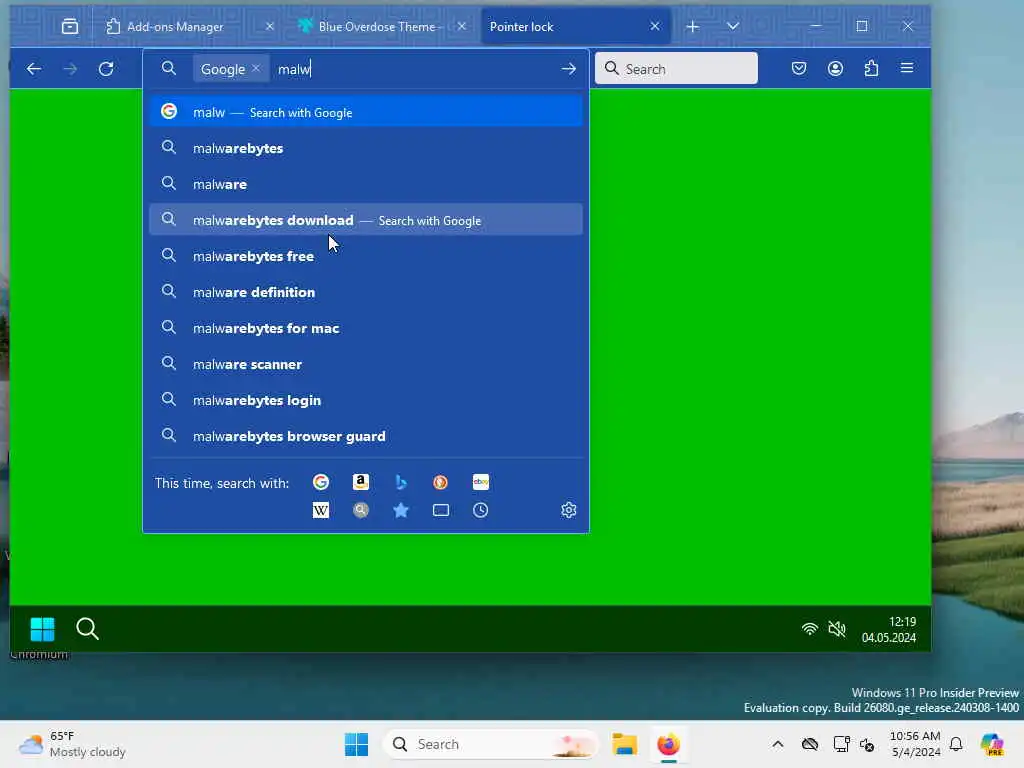1024x768 pixels.
Task: Click the Firefox View icon in the tab strip
Action: [70, 26]
